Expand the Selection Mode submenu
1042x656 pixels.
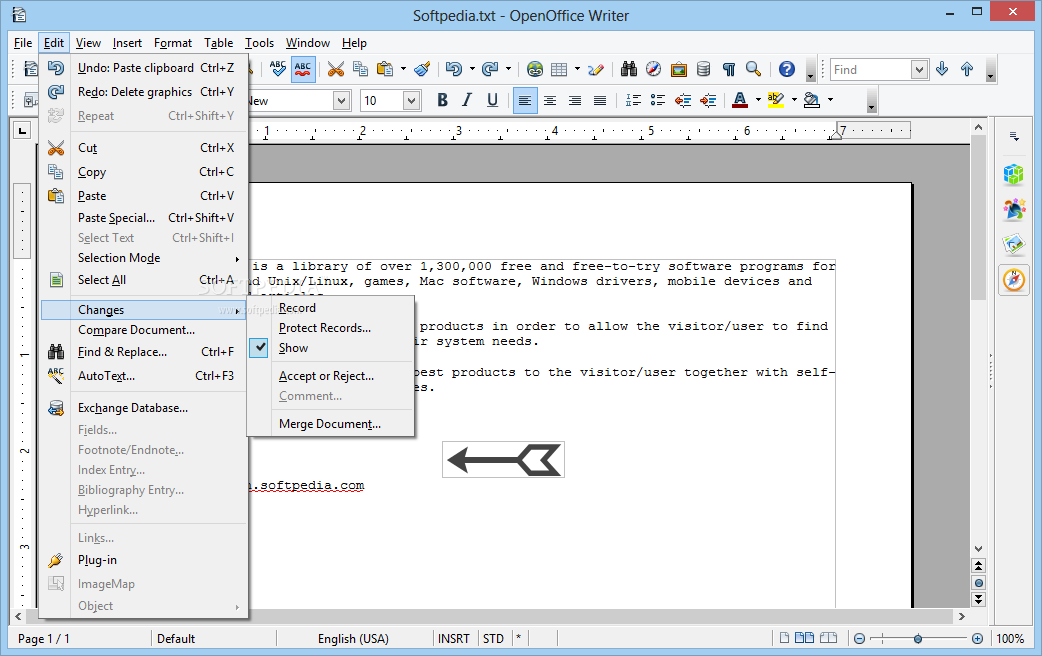(143, 258)
